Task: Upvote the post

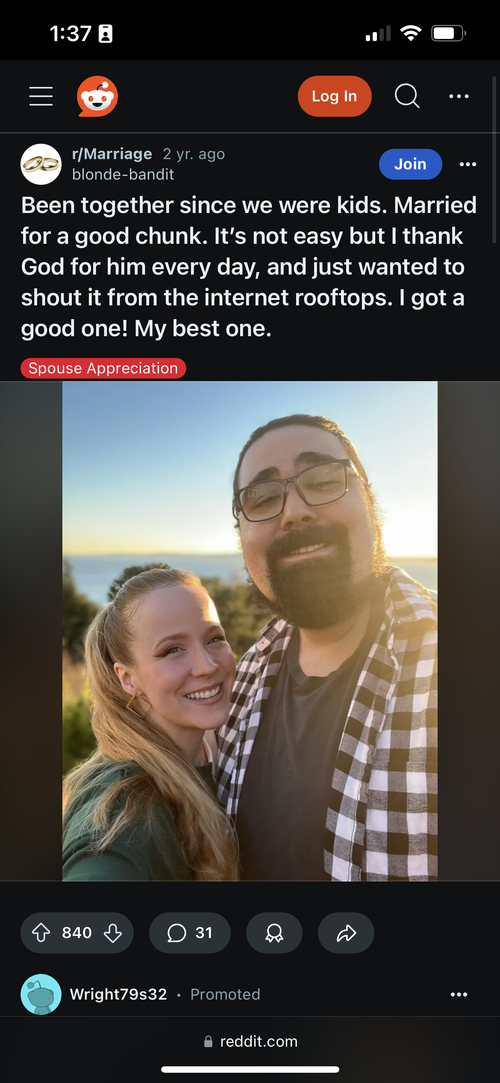Action: [41, 933]
